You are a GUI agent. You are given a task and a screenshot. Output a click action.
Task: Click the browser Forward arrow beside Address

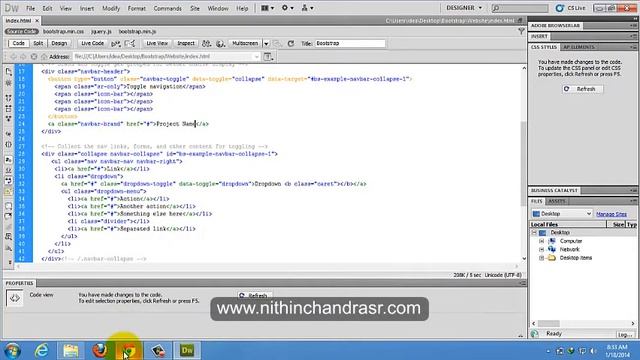(x=23, y=57)
